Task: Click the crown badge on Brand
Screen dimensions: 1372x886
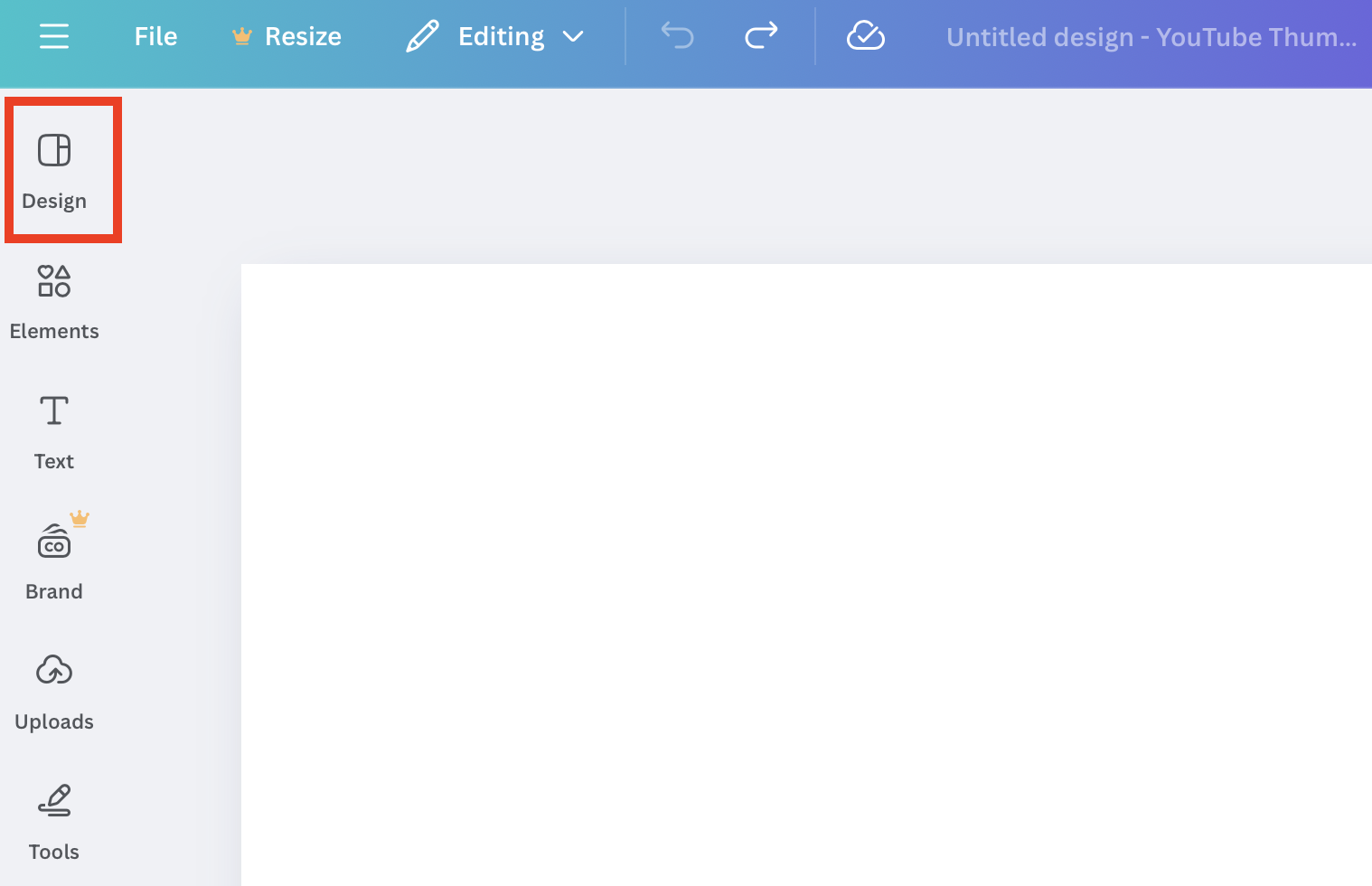Action: [x=80, y=518]
